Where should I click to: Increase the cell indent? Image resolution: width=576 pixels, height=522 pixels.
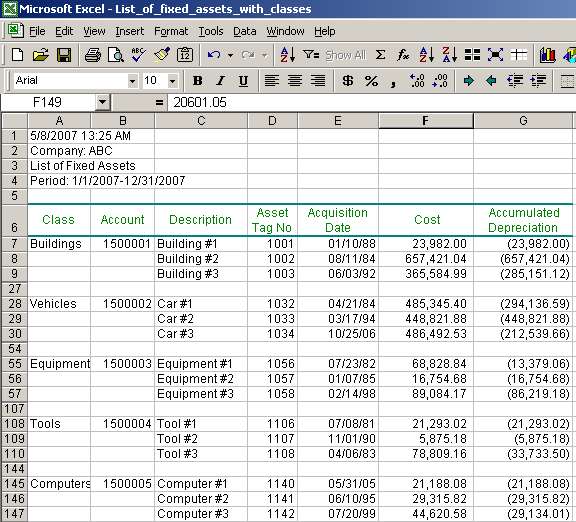538,80
